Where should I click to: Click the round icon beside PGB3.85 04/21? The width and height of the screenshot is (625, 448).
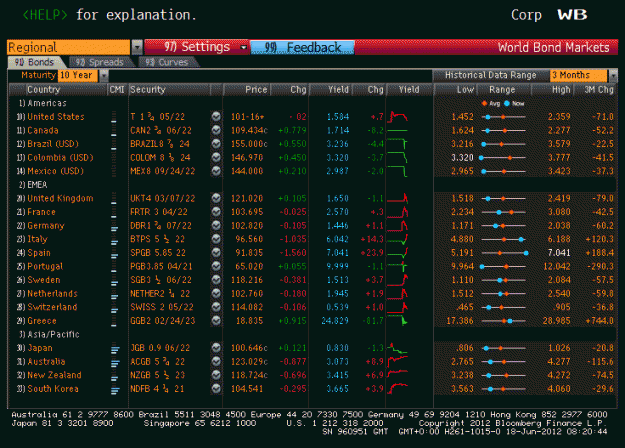216,266
